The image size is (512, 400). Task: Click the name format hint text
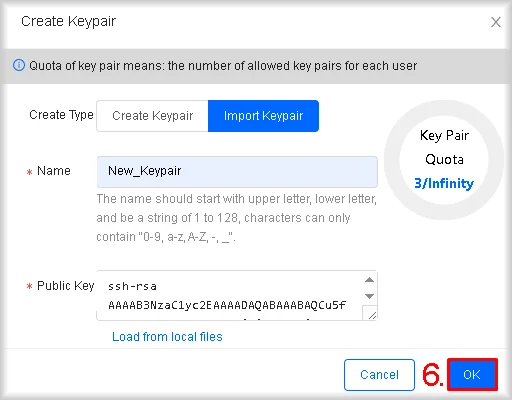pyautogui.click(x=236, y=218)
